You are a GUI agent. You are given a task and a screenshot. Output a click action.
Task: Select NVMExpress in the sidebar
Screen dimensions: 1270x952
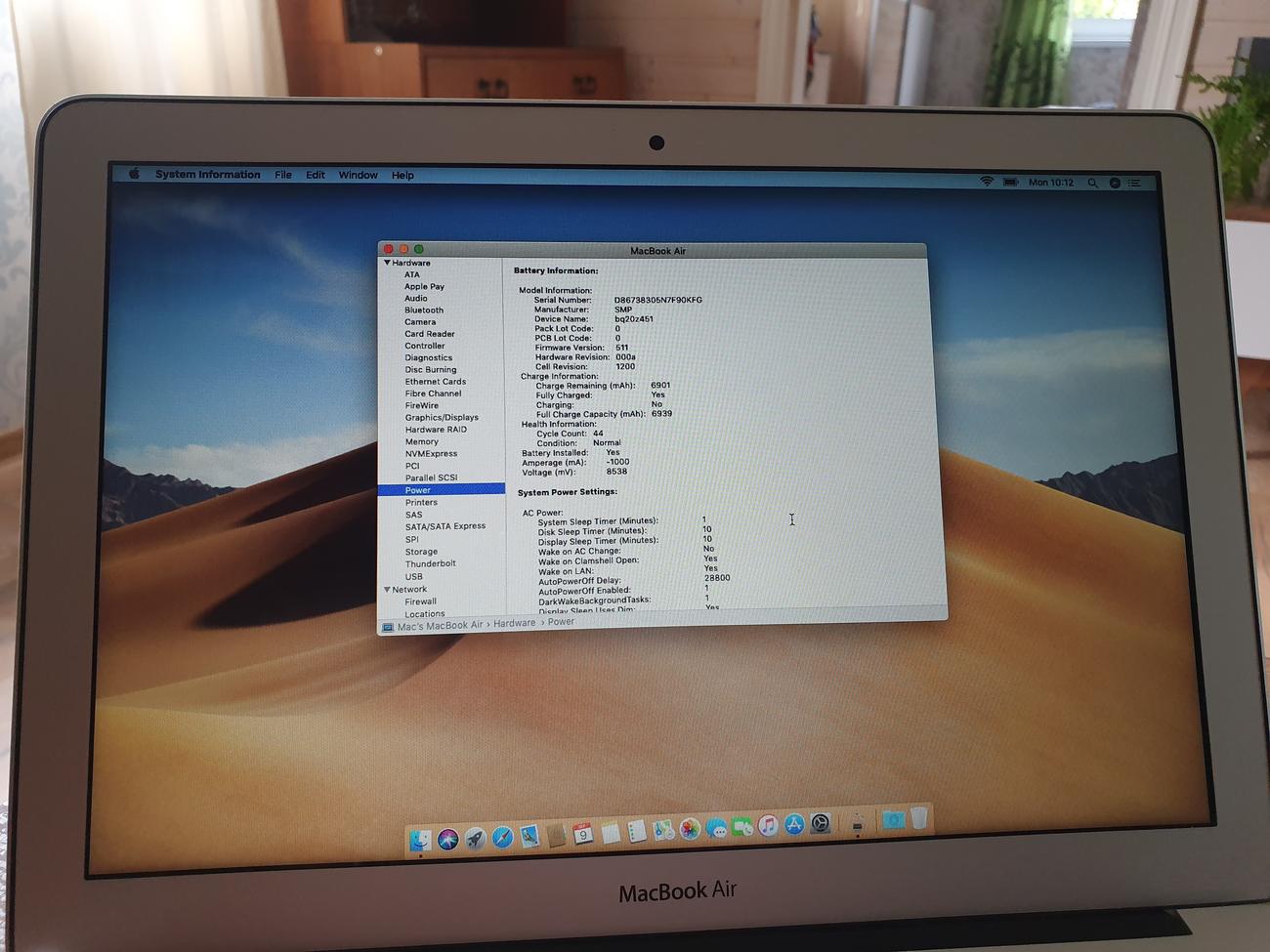431,454
